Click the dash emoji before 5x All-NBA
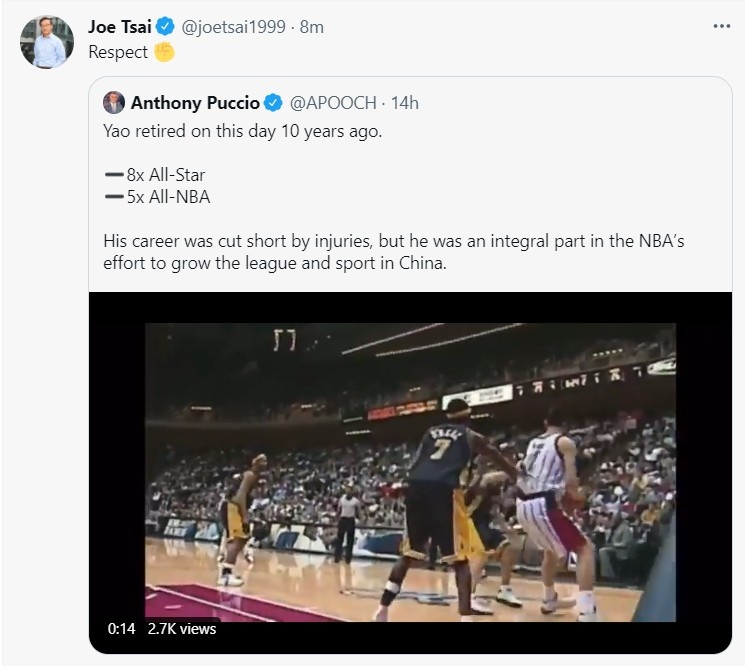 [113, 197]
